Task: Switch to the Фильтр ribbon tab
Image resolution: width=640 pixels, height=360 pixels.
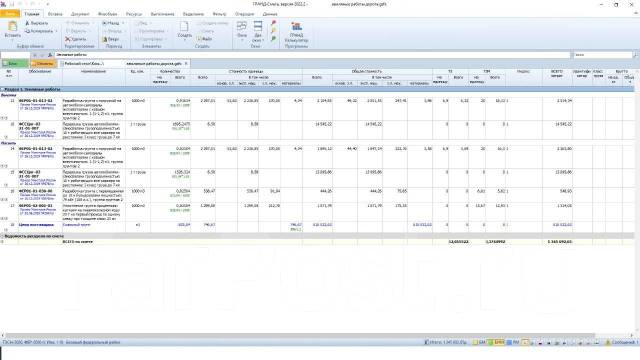Action: click(219, 14)
